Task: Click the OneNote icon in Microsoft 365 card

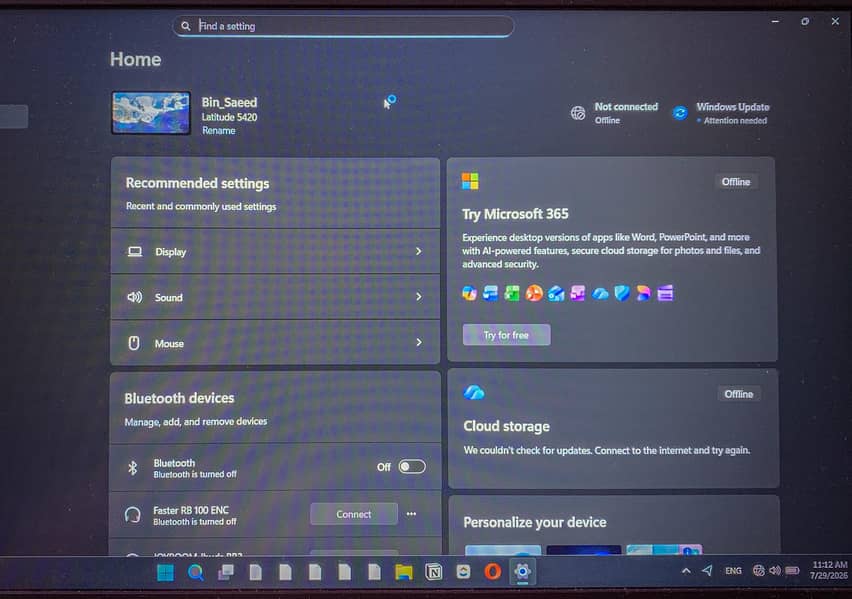Action: (x=578, y=294)
